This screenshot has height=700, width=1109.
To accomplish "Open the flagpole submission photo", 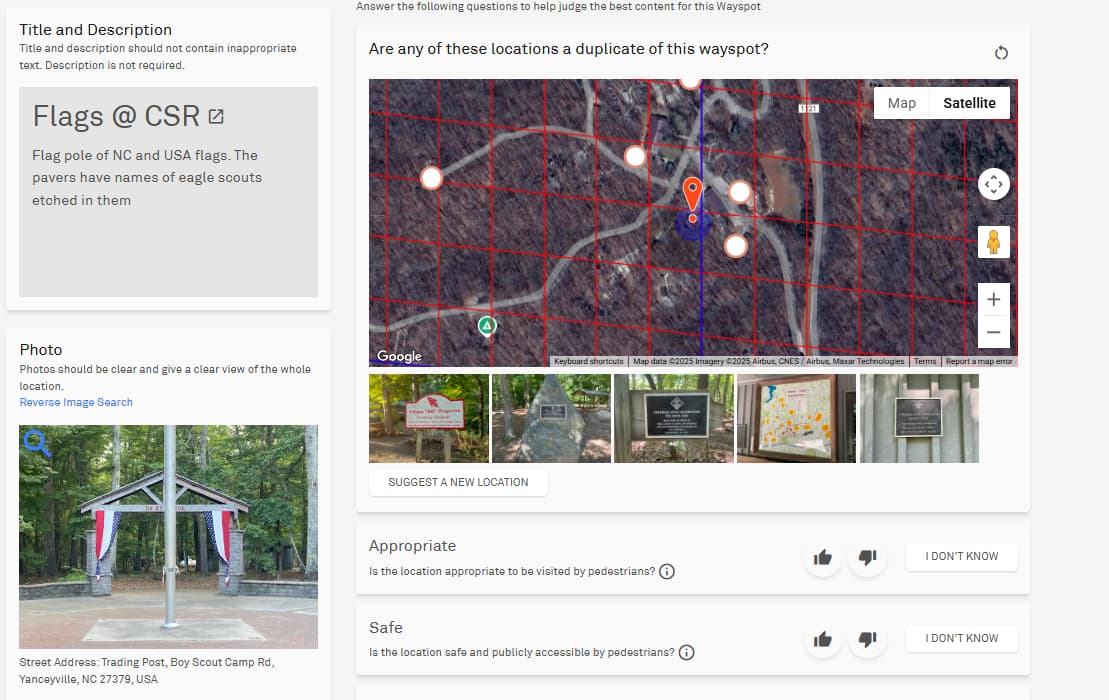I will [168, 537].
